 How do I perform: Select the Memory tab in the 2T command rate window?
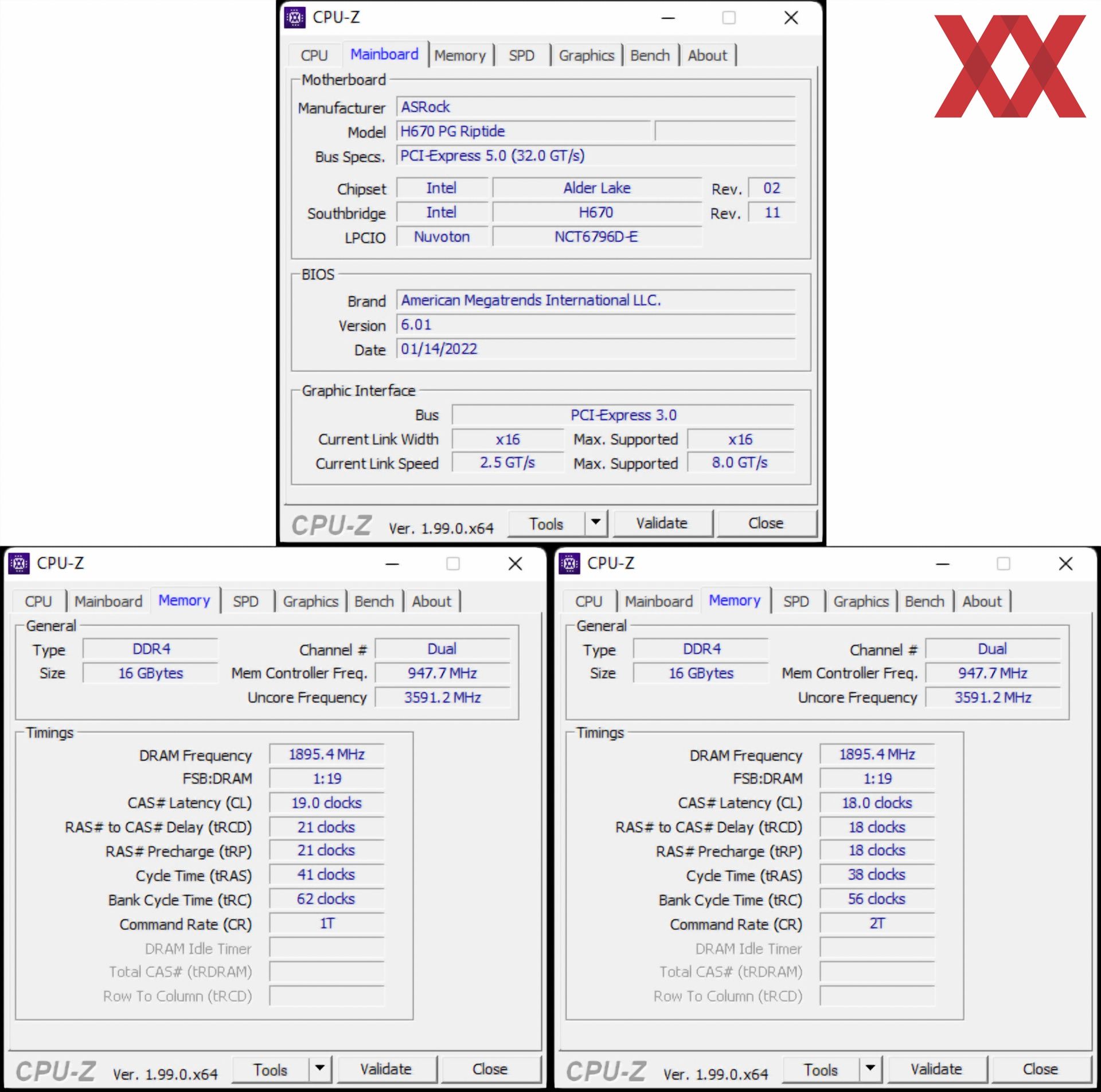pyautogui.click(x=735, y=600)
